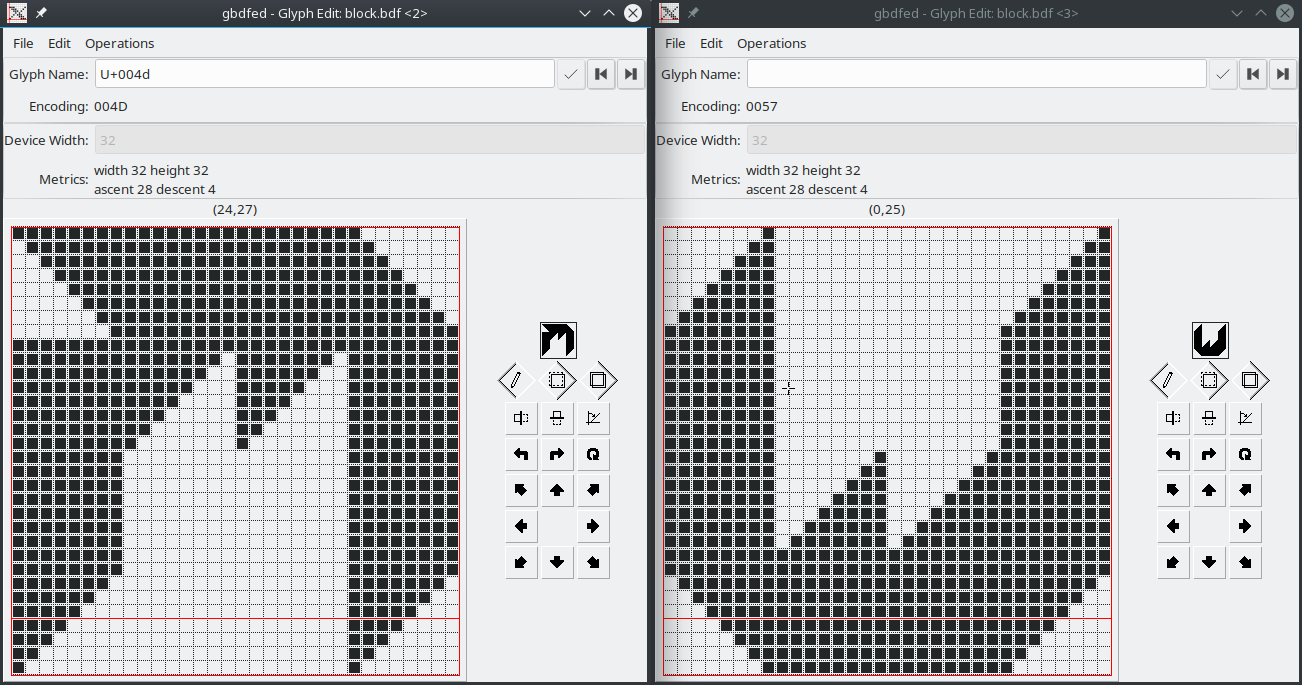The image size is (1302, 685).
Task: Click pin icon in left window title bar
Action: click(41, 13)
